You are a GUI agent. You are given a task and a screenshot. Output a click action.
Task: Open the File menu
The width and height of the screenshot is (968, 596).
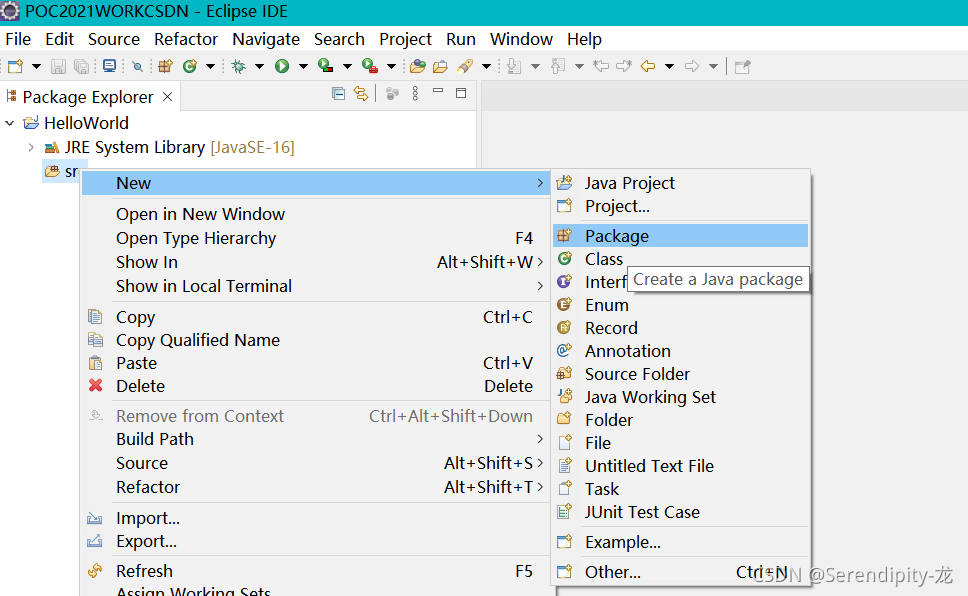click(18, 39)
